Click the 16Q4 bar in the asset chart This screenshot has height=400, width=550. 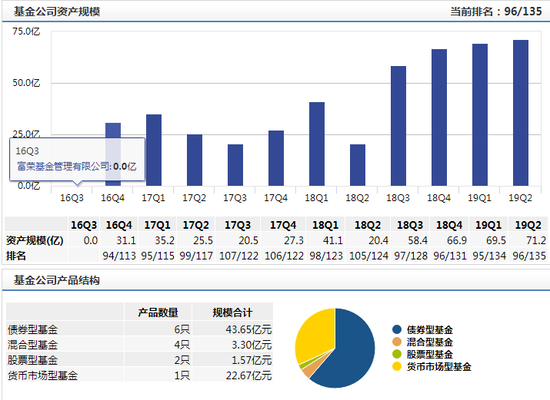(113, 154)
